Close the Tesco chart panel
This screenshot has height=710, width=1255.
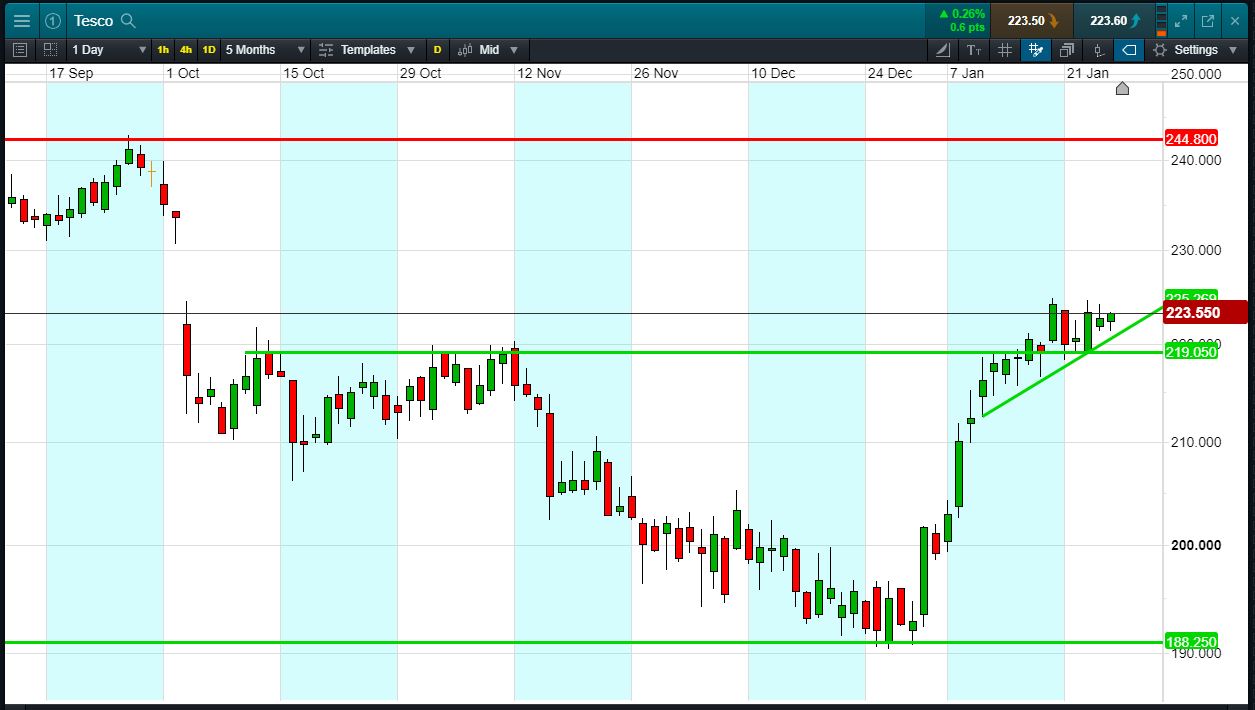tap(1235, 20)
